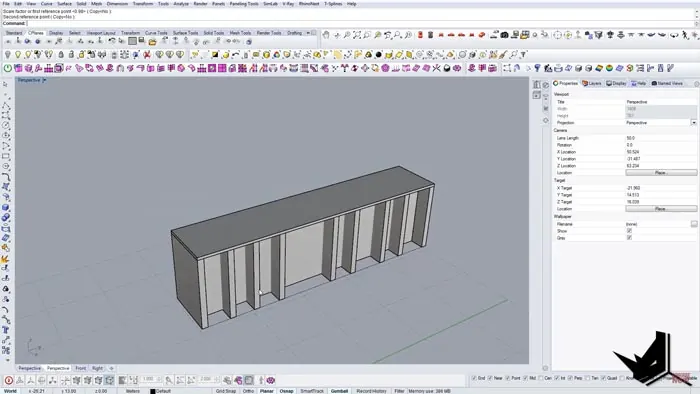Toggle the Perp osnap checkbox
The height and width of the screenshot is (394, 700).
(x=570, y=378)
